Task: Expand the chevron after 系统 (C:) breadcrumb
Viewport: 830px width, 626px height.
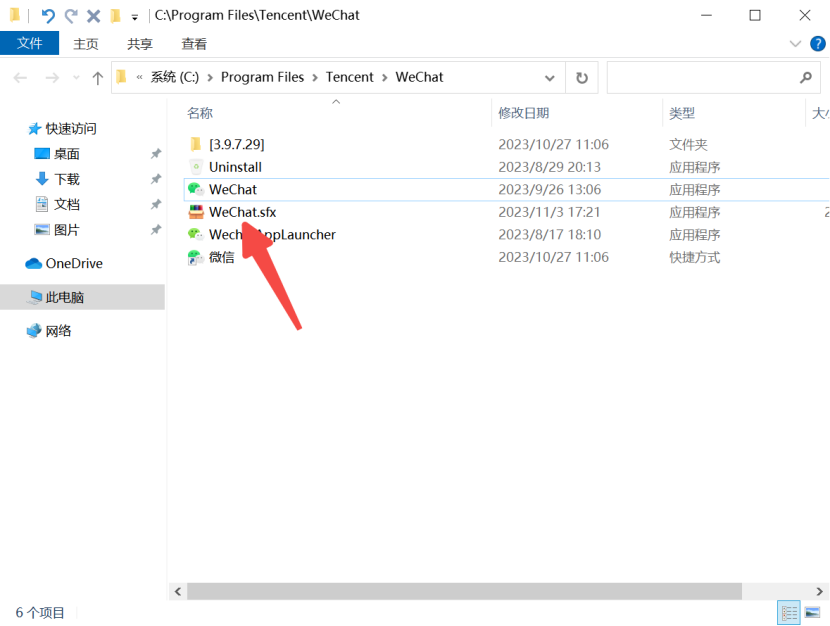Action: (x=210, y=78)
